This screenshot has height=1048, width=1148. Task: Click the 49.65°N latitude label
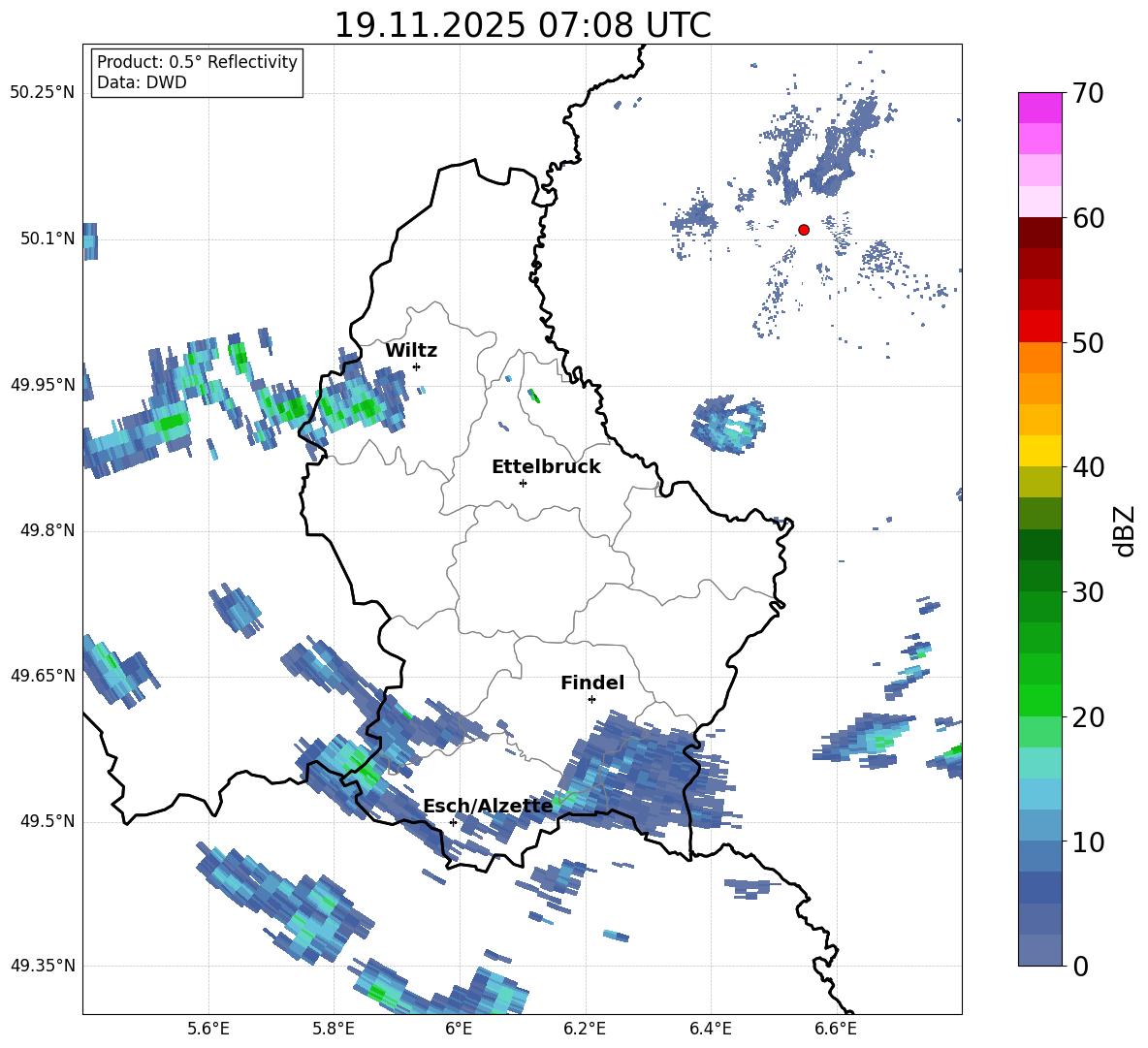click(43, 675)
